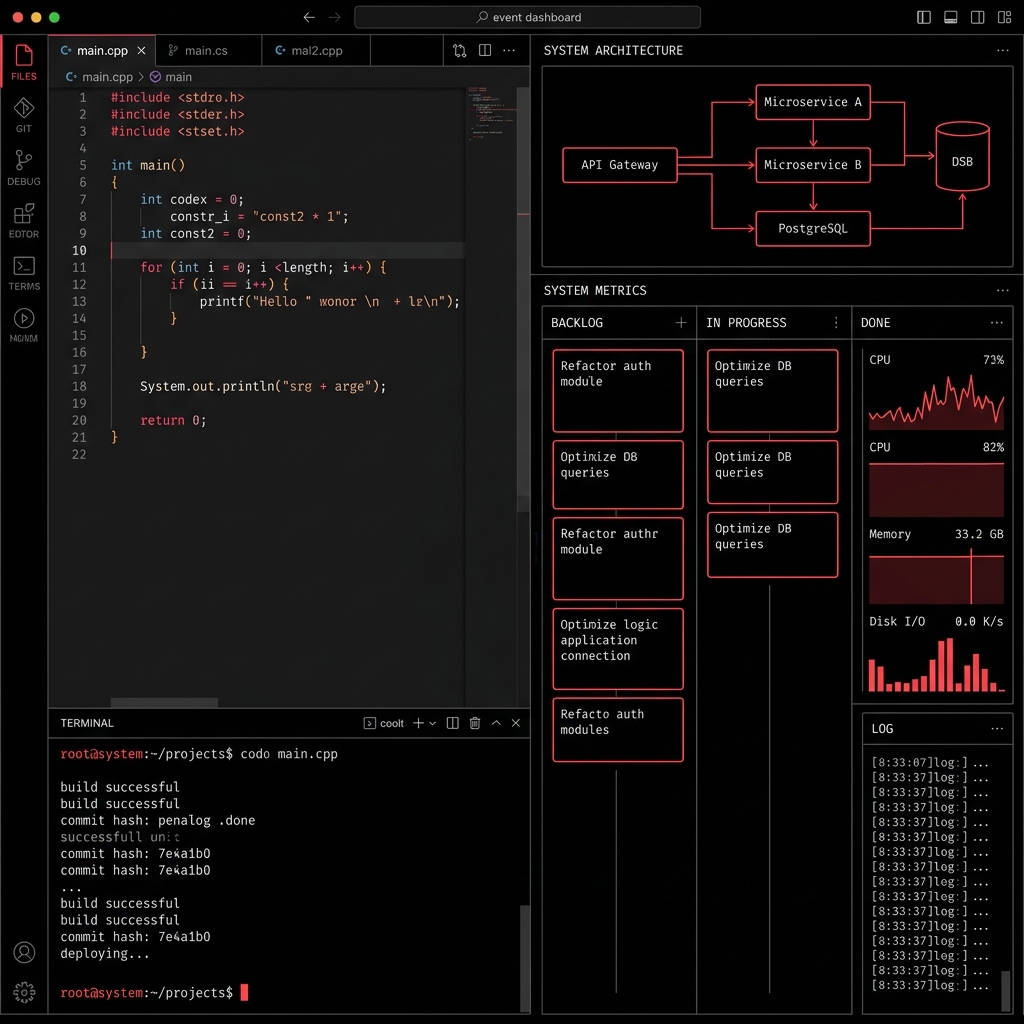The width and height of the screenshot is (1024, 1024).
Task: Open the Files sidebar panel
Action: pyautogui.click(x=24, y=62)
